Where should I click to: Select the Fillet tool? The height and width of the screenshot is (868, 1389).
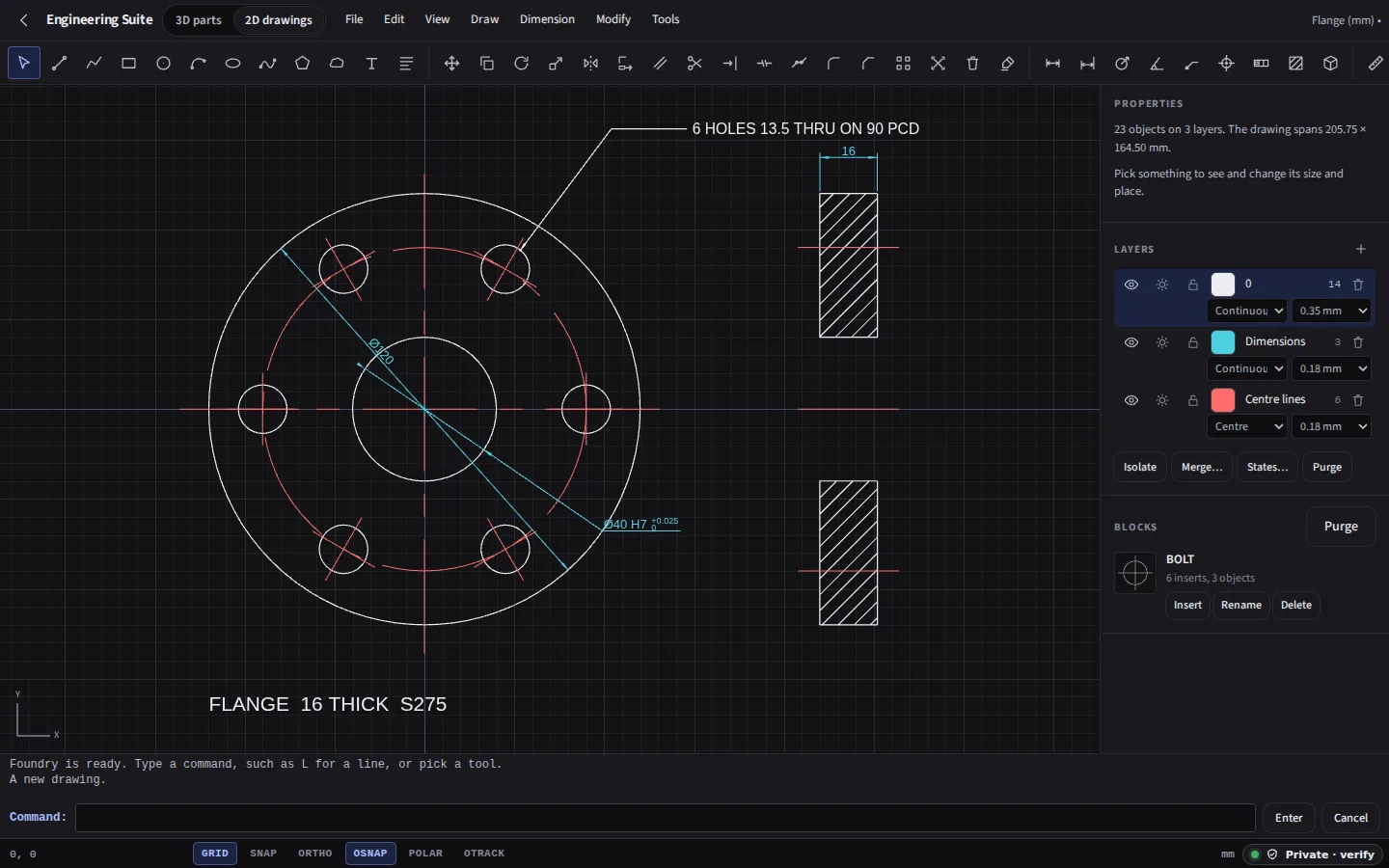click(833, 64)
